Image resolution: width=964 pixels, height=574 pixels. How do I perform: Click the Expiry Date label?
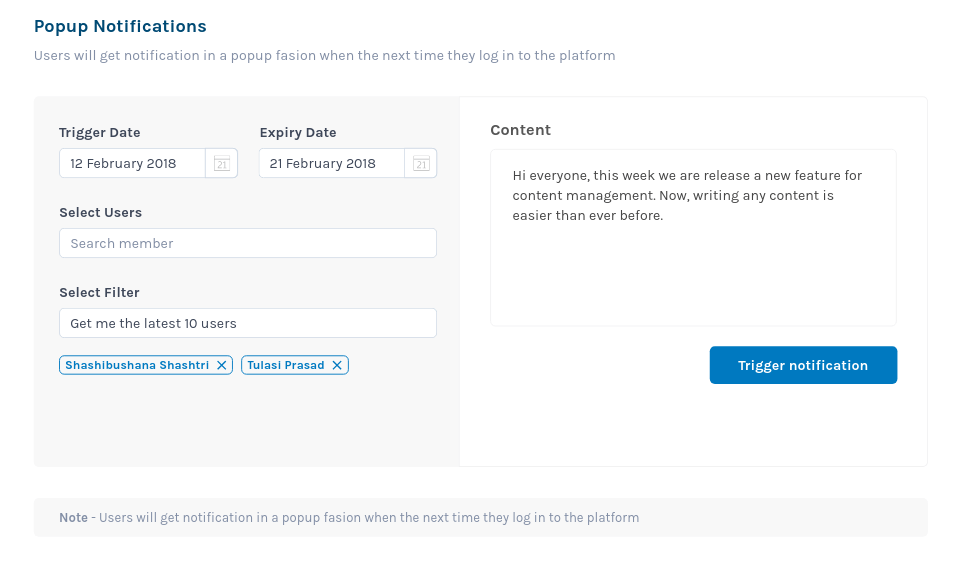pos(298,133)
